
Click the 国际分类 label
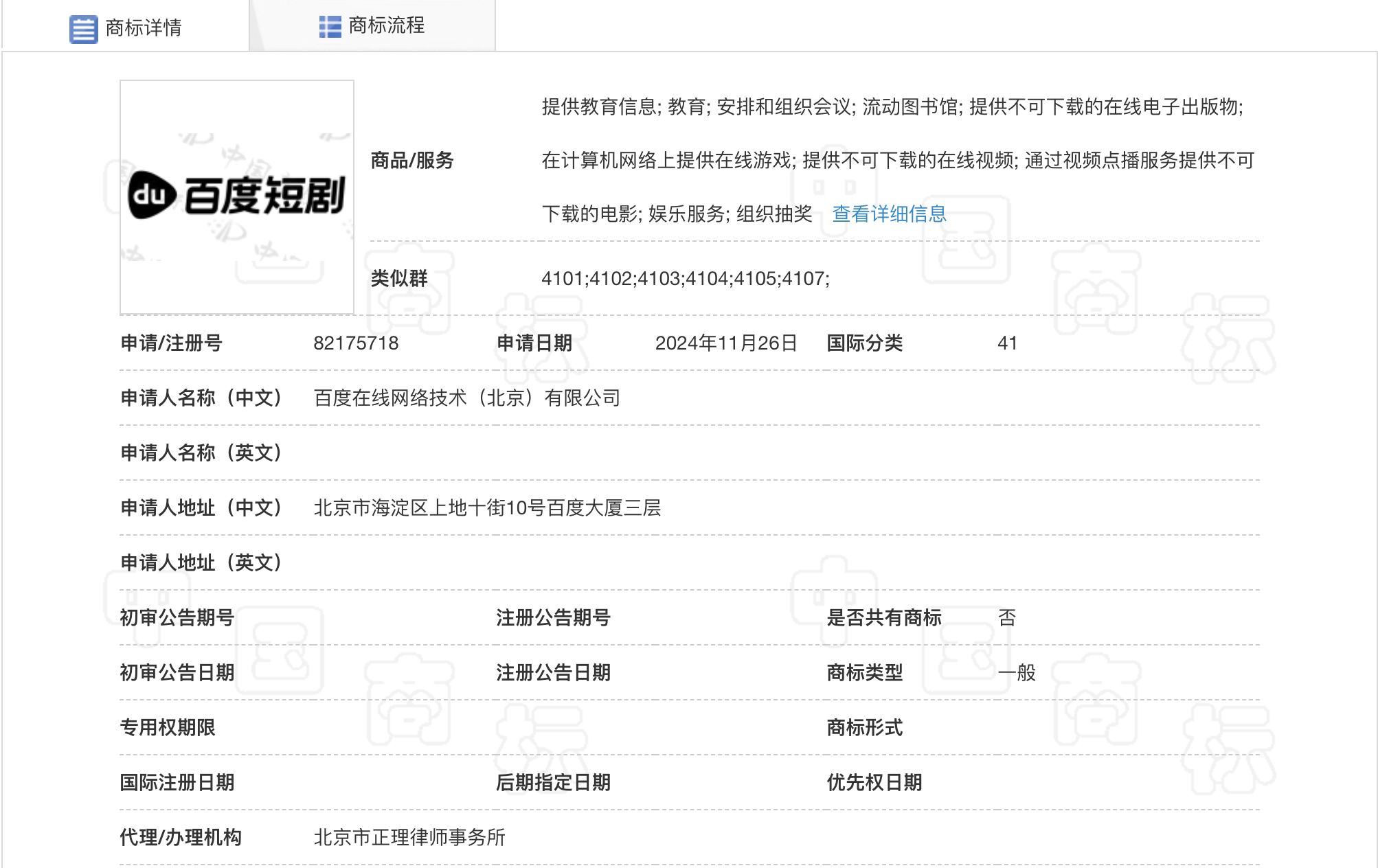coord(865,343)
